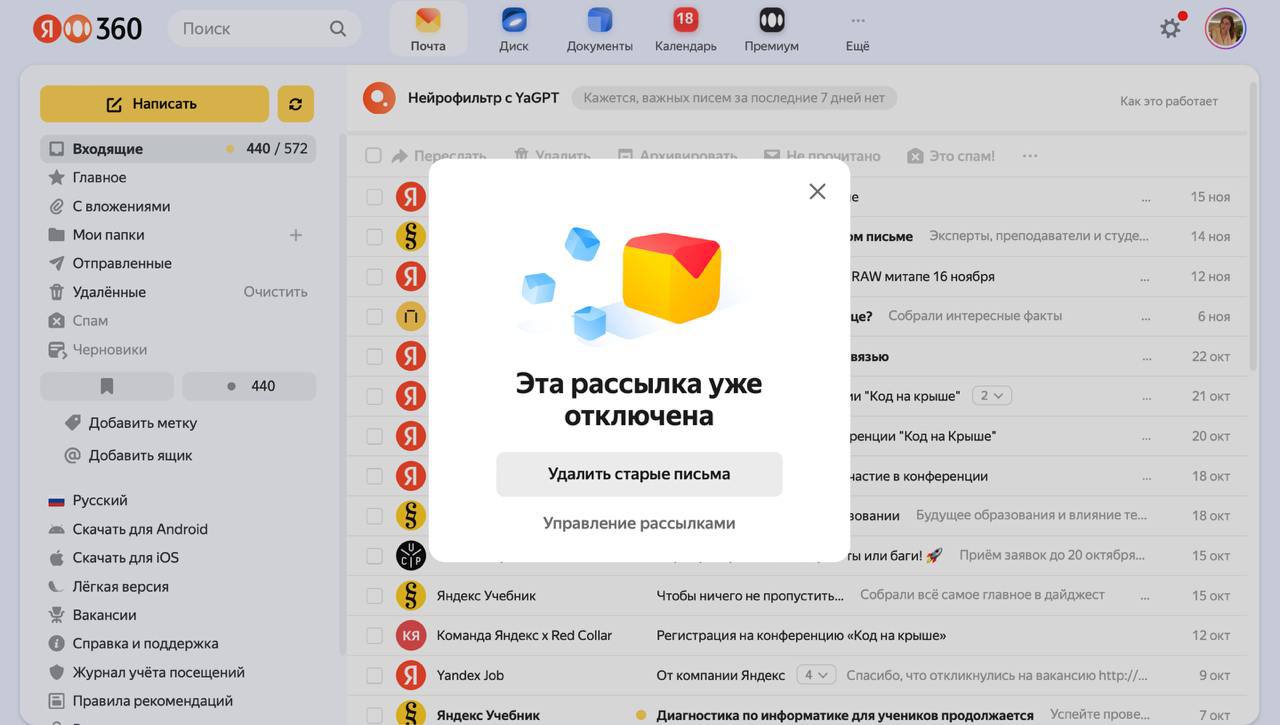
Task: Click Как это работает link
Action: click(1169, 101)
